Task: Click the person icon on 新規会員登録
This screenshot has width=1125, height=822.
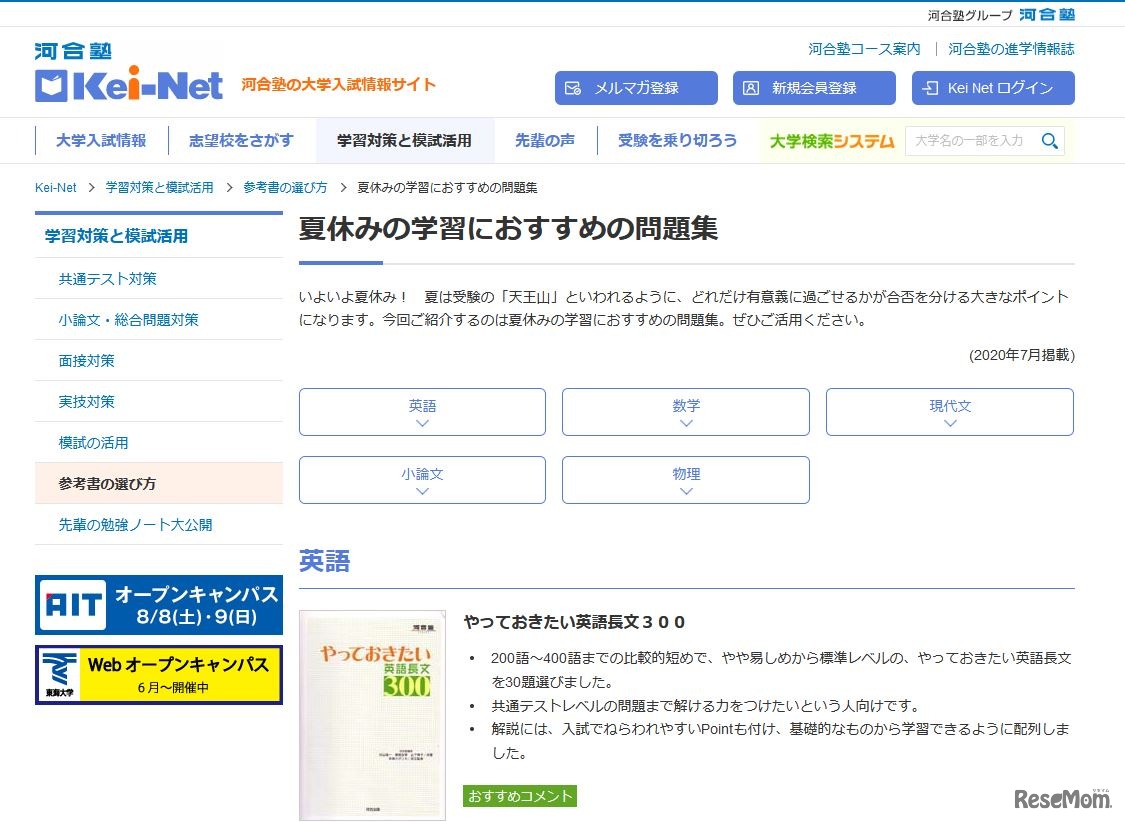Action: [x=753, y=88]
